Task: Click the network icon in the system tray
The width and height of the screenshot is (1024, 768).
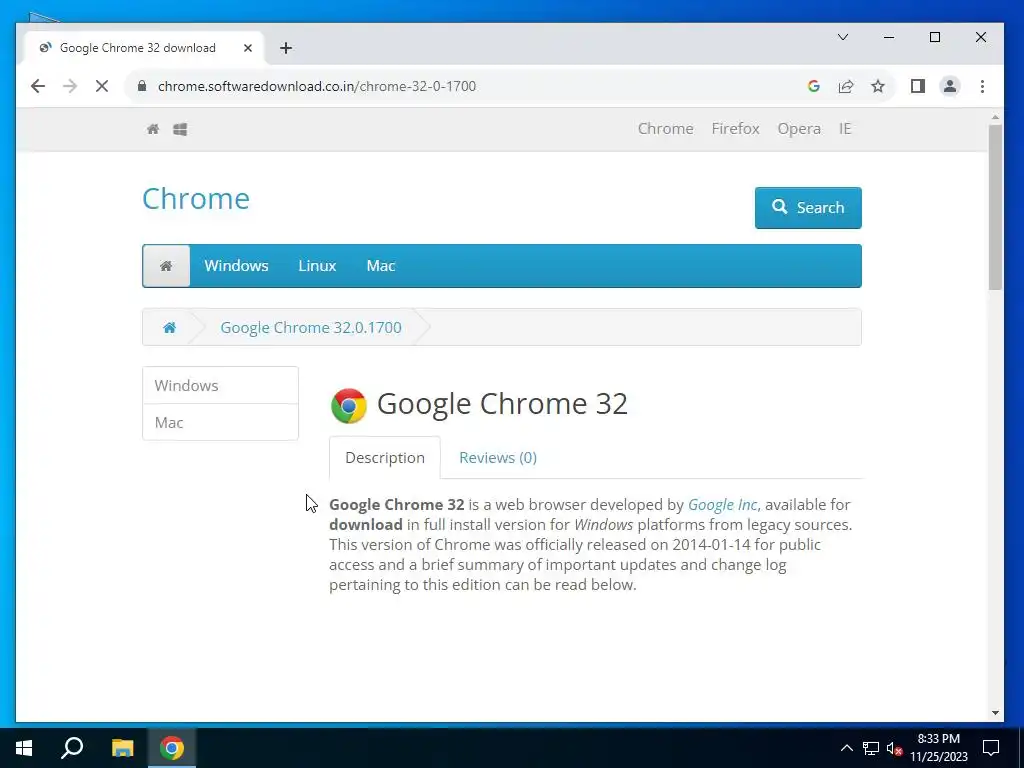Action: pos(871,748)
